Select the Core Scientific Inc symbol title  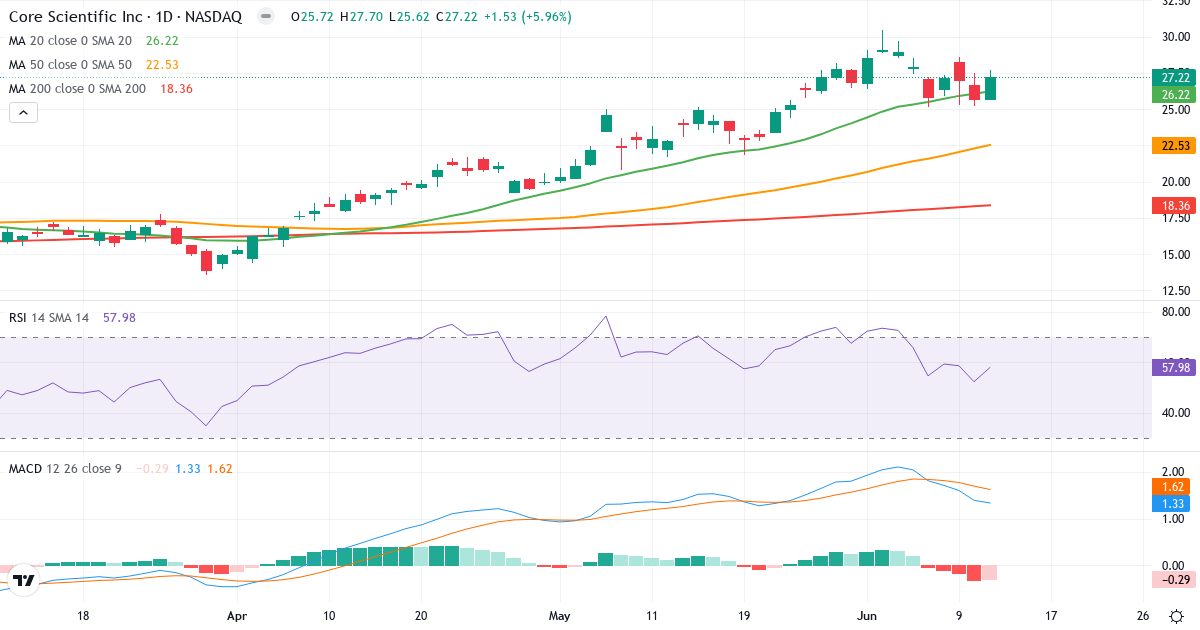pyautogui.click(x=125, y=17)
